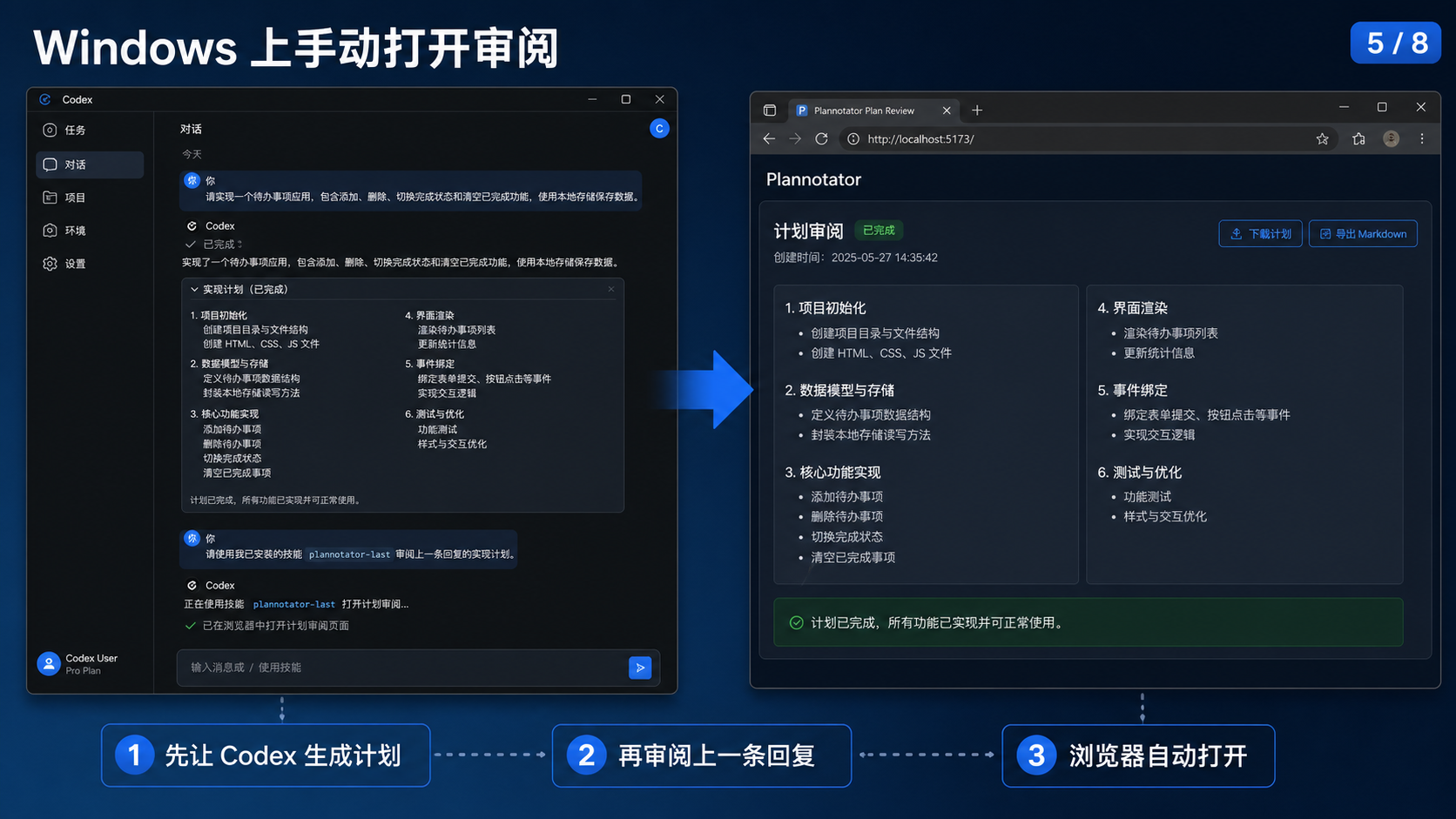The image size is (1456, 819).
Task: Go back in the browser
Action: pyautogui.click(x=769, y=139)
